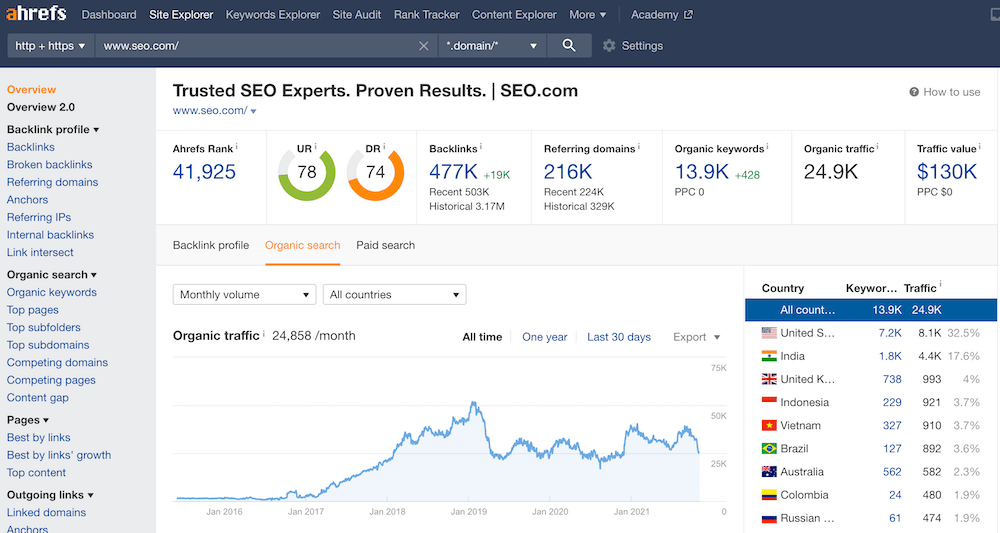Click the DR 74 donut chart
Image resolution: width=1000 pixels, height=533 pixels.
point(376,173)
